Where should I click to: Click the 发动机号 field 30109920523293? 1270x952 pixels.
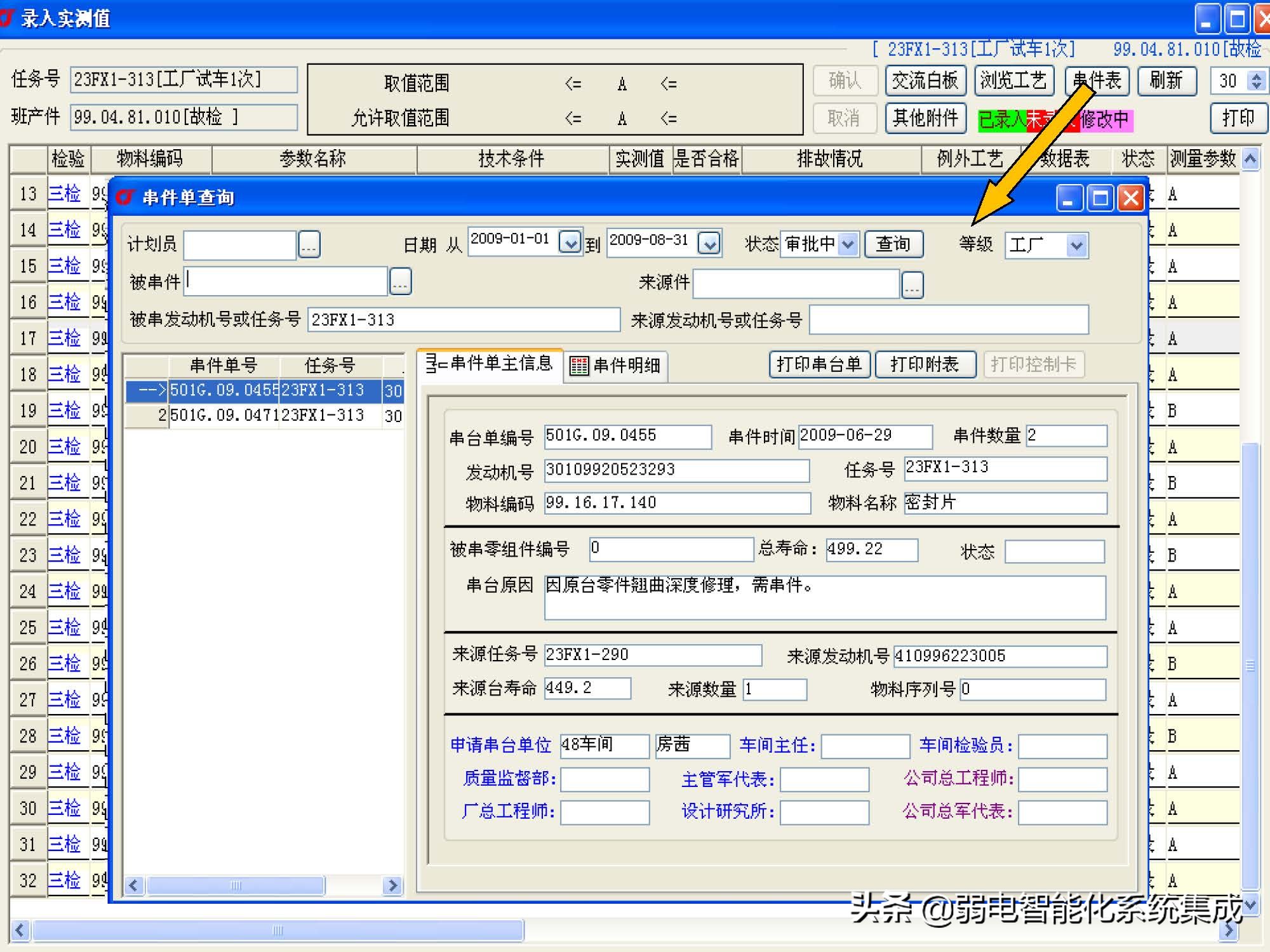(676, 470)
